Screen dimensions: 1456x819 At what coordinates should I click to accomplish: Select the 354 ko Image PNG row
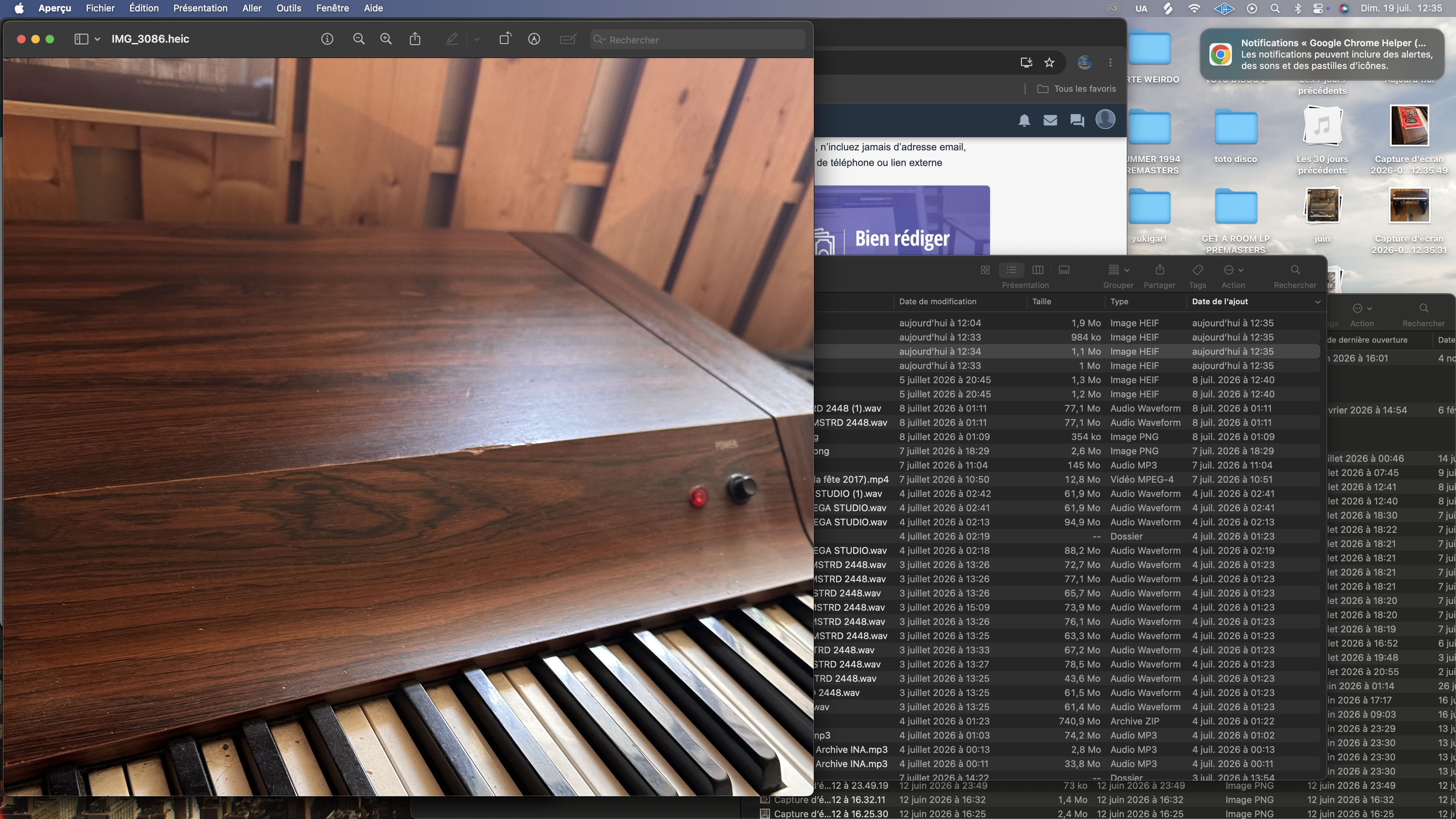point(1067,437)
